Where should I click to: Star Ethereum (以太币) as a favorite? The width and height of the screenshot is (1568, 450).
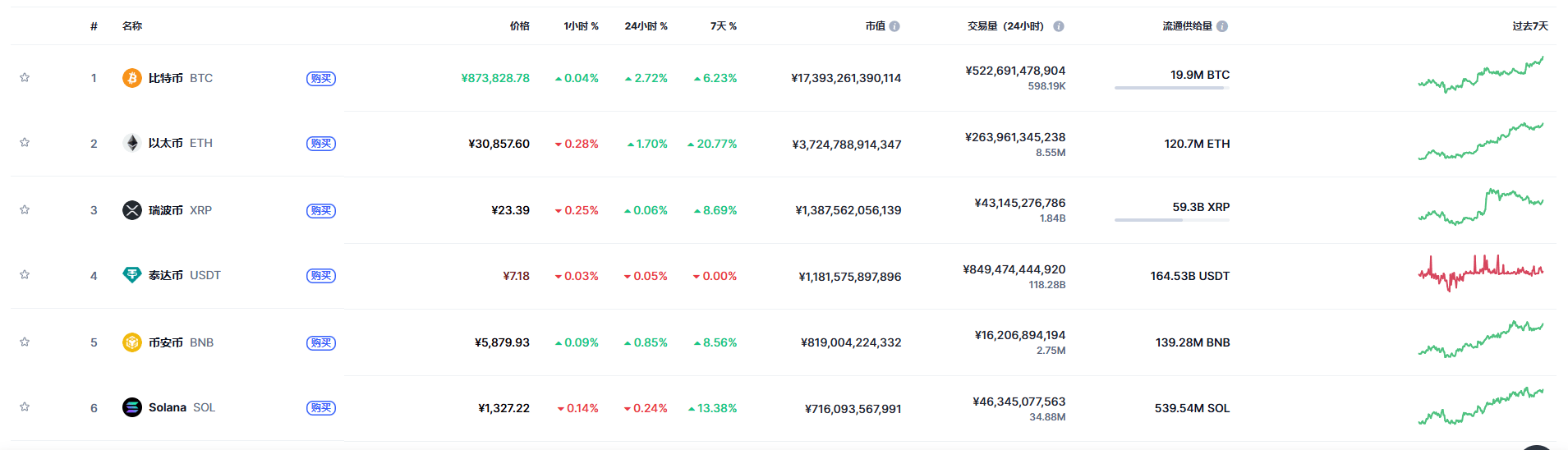coord(25,142)
